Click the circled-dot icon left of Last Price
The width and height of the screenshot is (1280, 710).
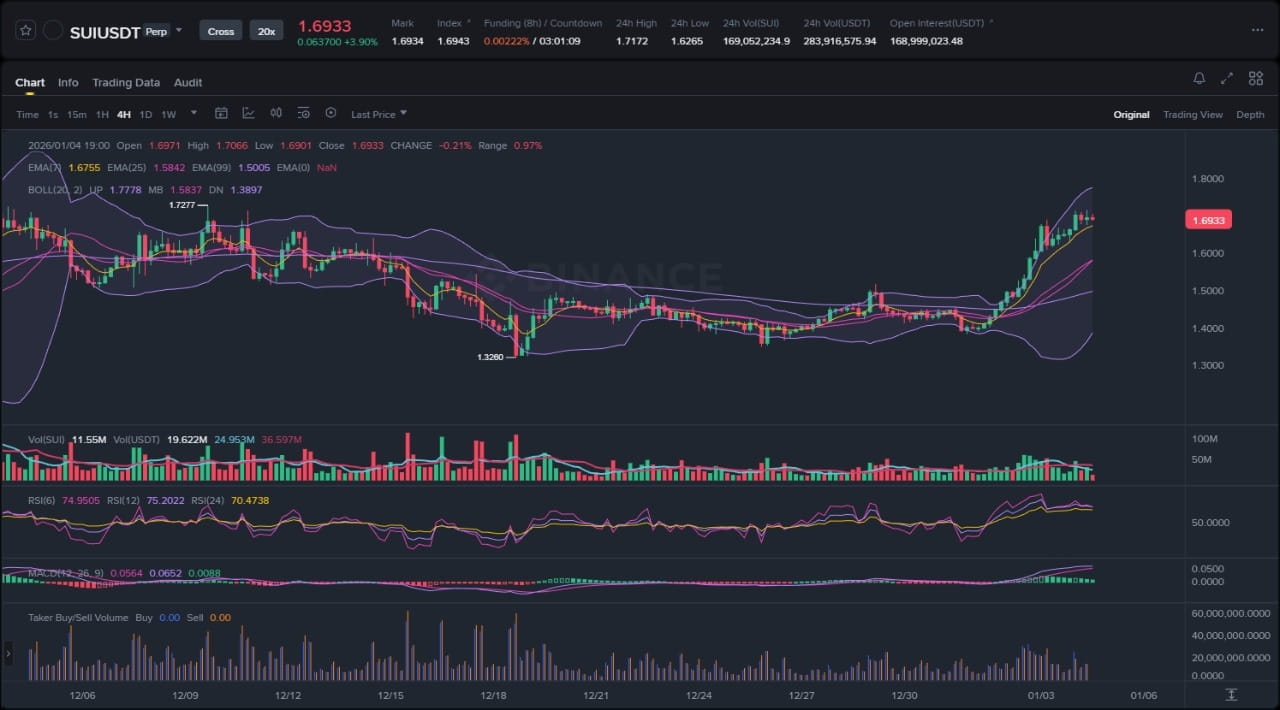click(x=331, y=114)
